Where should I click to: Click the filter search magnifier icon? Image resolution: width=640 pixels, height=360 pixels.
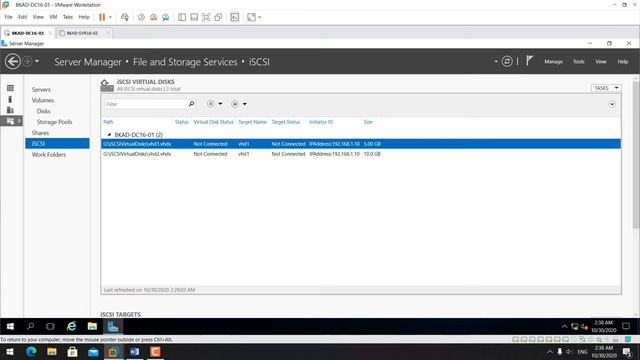click(191, 104)
